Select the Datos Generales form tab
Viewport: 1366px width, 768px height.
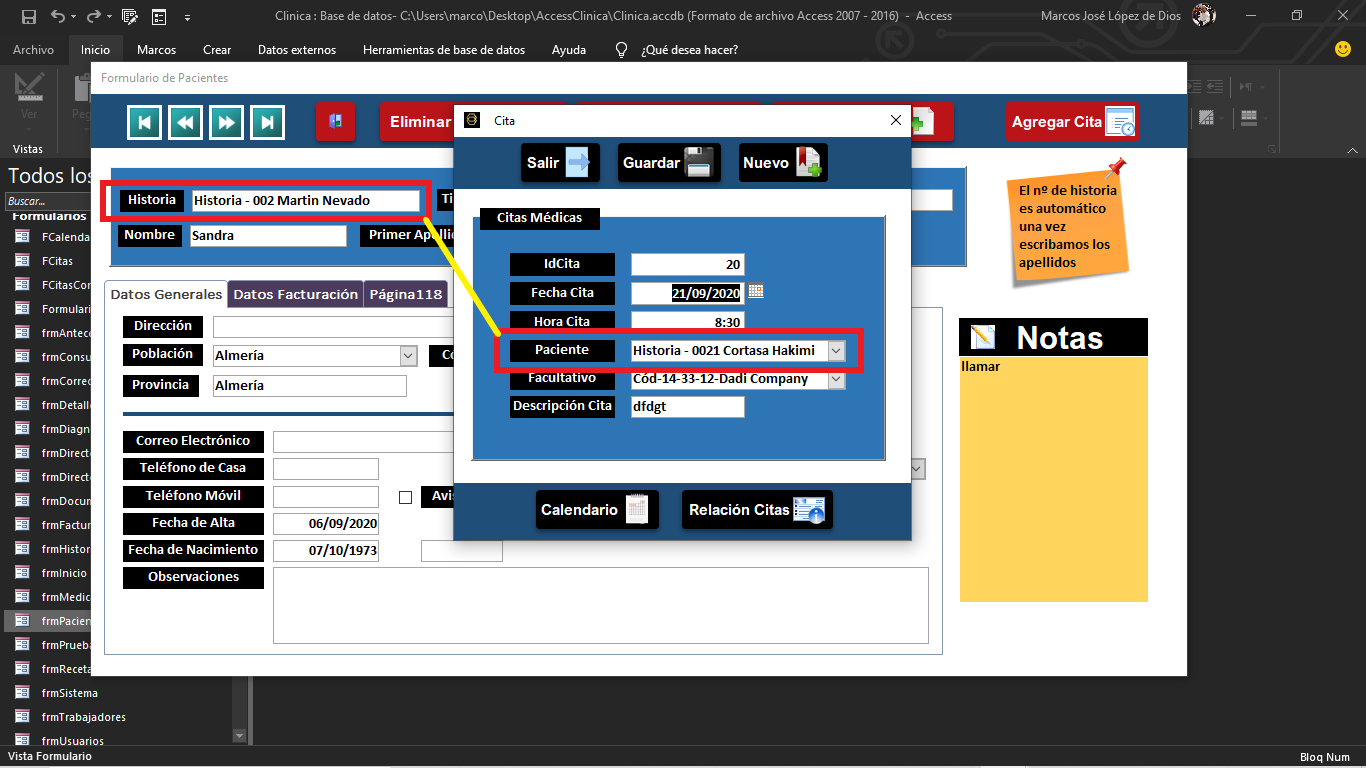(166, 294)
